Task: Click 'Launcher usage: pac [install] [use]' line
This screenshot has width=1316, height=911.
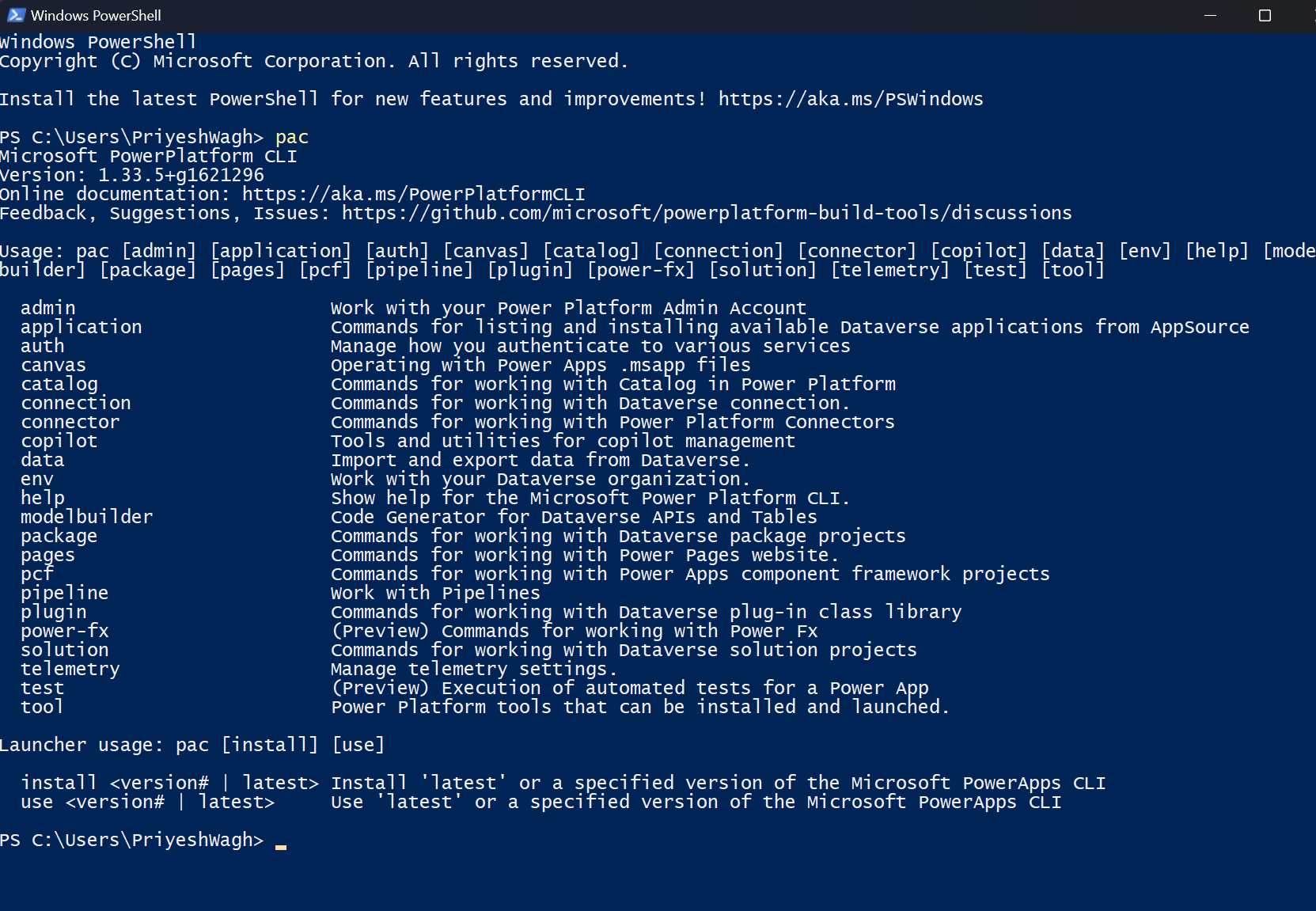Action: coord(192,746)
